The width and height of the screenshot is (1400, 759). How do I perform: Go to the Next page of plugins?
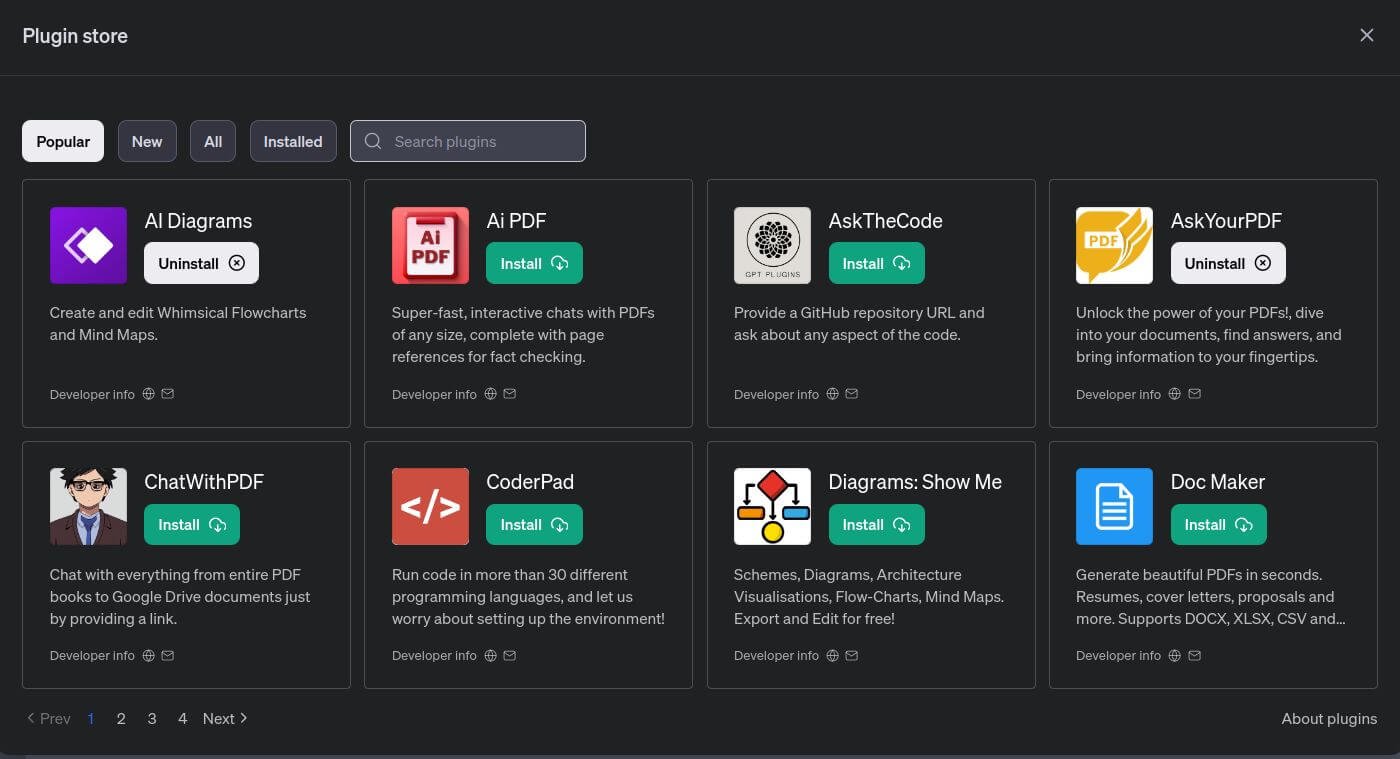point(224,718)
